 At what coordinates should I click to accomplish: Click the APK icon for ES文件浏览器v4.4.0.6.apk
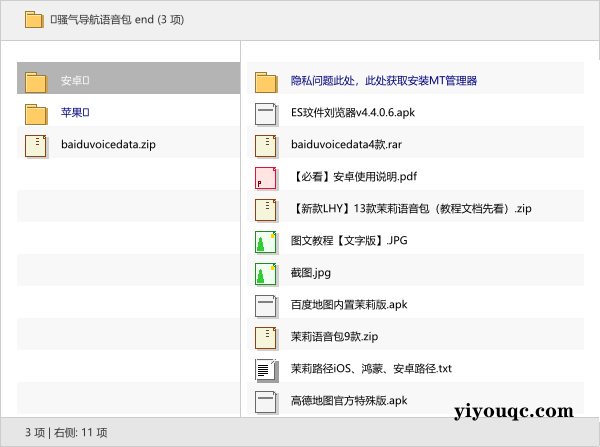[x=265, y=113]
